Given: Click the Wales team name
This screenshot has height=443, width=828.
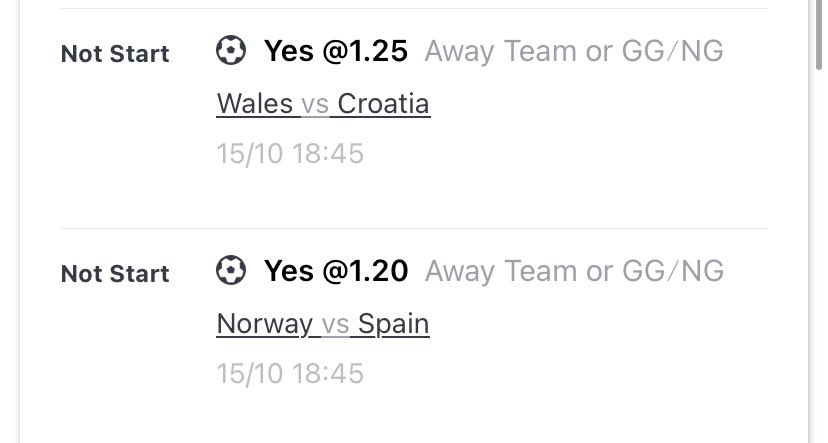Looking at the screenshot, I should point(255,103).
